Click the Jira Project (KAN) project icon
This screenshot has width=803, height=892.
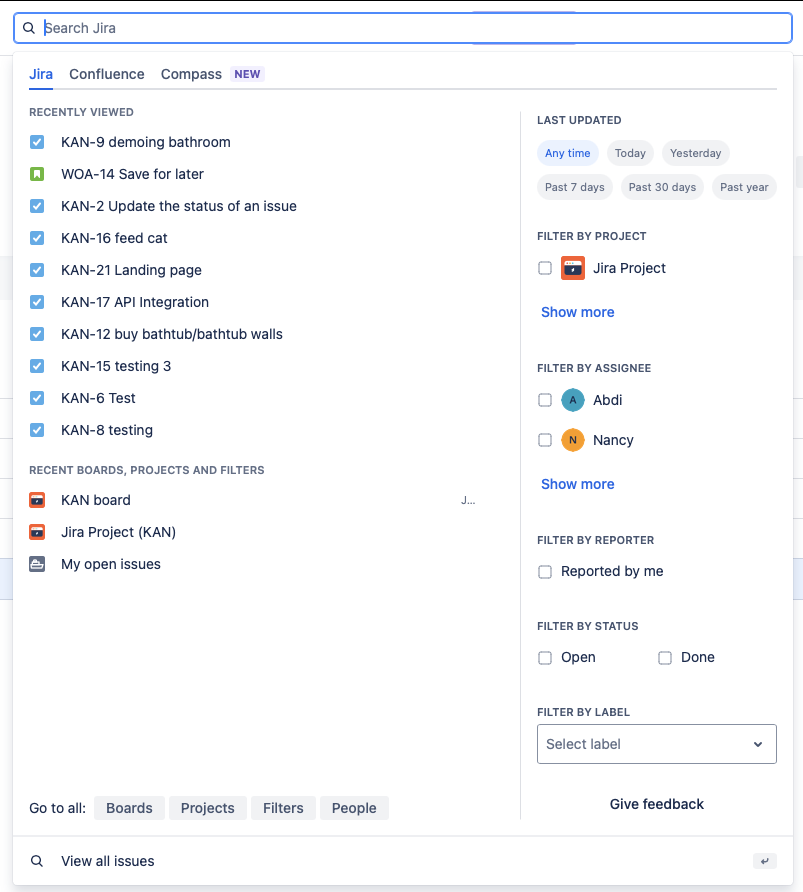[x=37, y=532]
